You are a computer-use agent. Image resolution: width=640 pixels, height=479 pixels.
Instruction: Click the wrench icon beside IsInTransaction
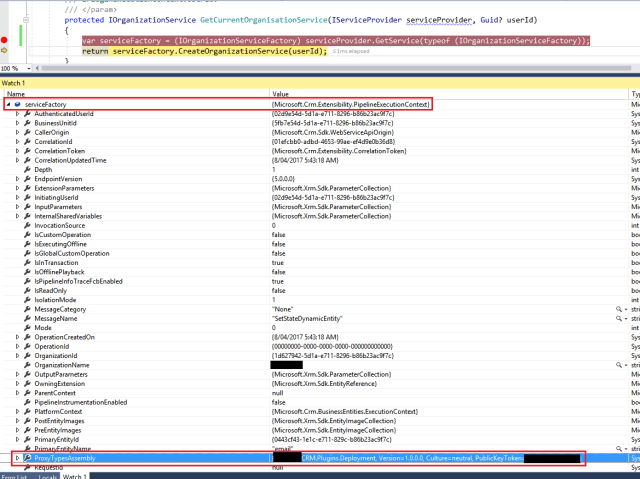27,263
